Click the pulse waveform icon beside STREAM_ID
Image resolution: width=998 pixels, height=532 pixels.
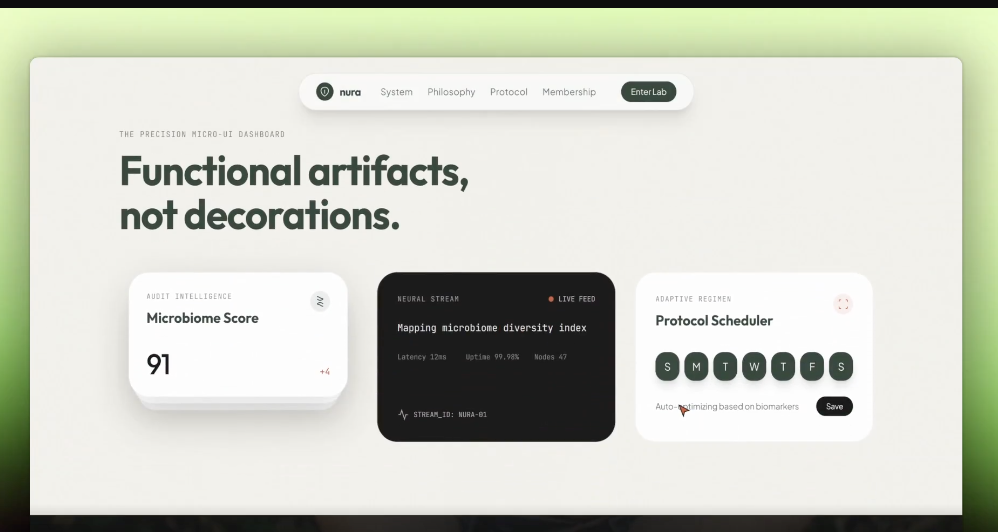pyautogui.click(x=403, y=414)
